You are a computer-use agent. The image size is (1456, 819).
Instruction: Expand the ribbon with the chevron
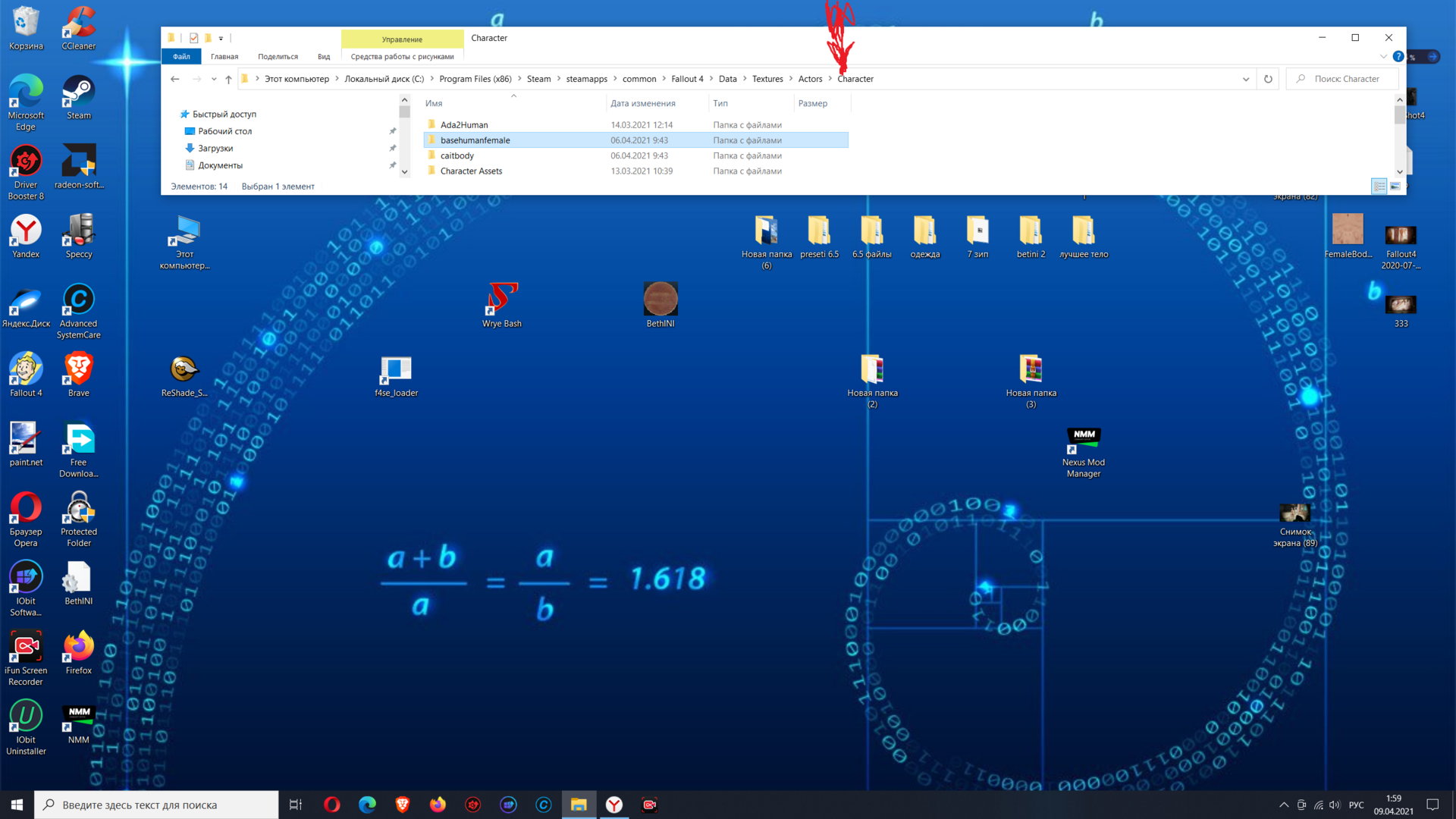pos(1383,57)
